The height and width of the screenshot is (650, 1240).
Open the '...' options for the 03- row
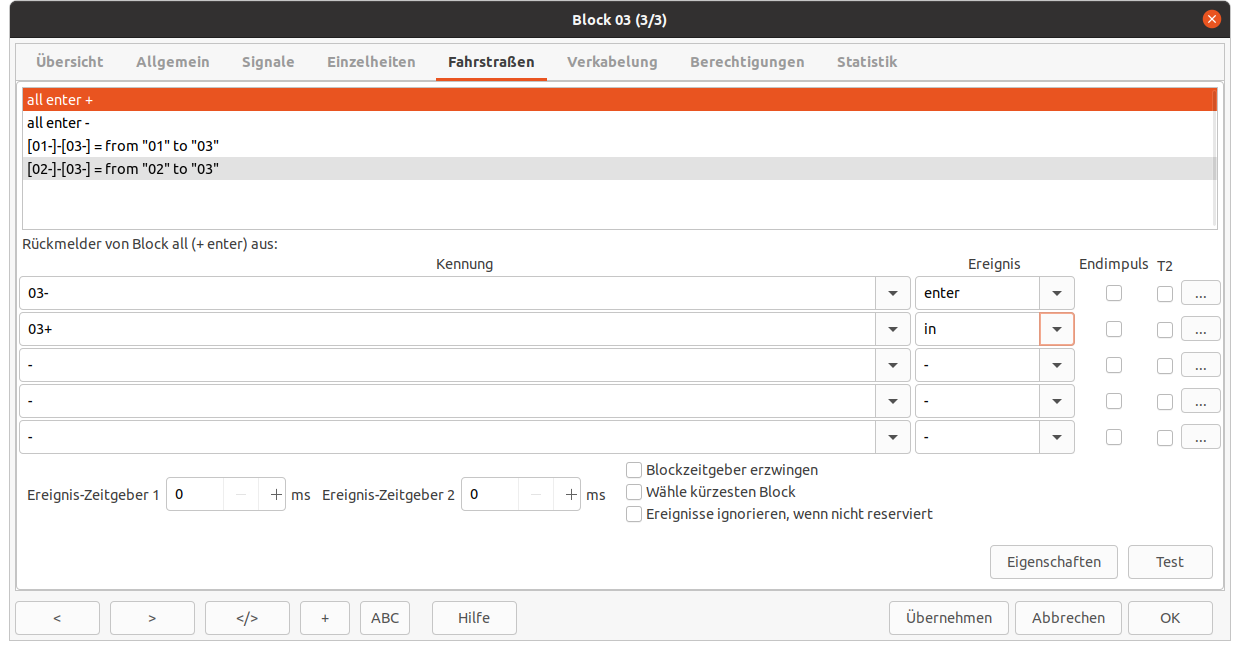click(1200, 293)
